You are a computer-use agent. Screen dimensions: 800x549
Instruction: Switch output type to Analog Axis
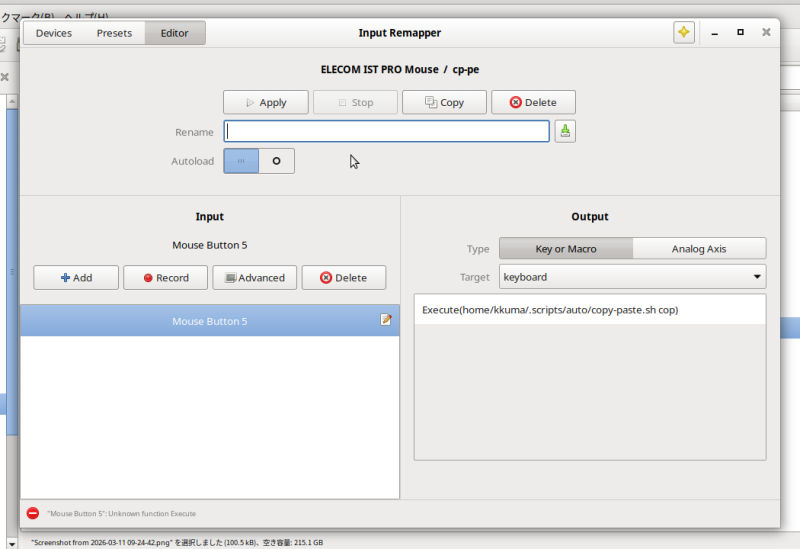pyautogui.click(x=699, y=248)
